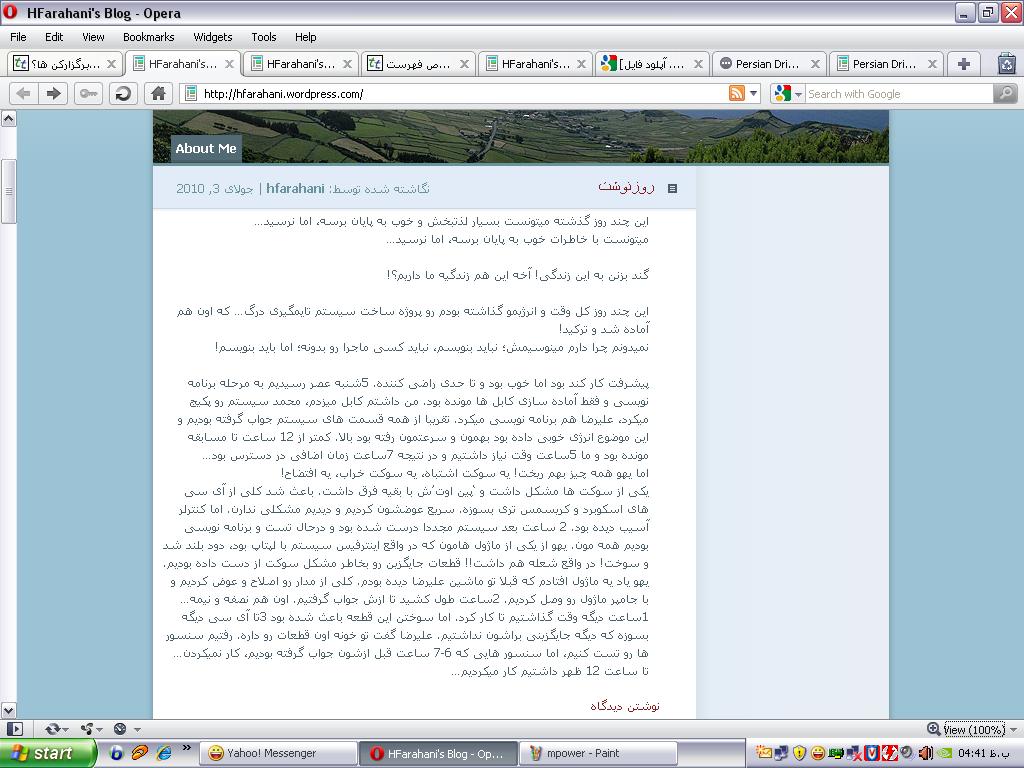Expand the address bar history dropdown arrow
The image size is (1024, 768).
pos(754,93)
